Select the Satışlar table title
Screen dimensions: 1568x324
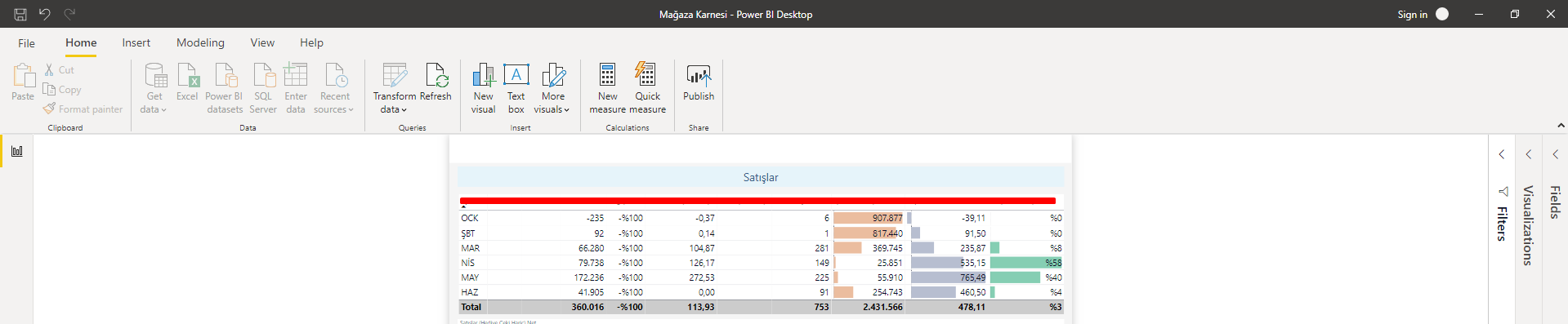pyautogui.click(x=761, y=177)
